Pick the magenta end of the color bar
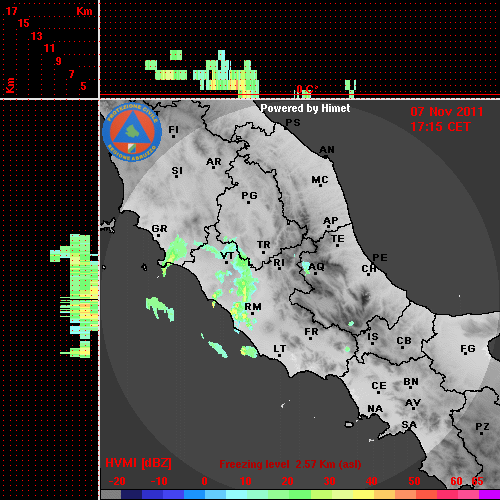 pyautogui.click(x=489, y=495)
